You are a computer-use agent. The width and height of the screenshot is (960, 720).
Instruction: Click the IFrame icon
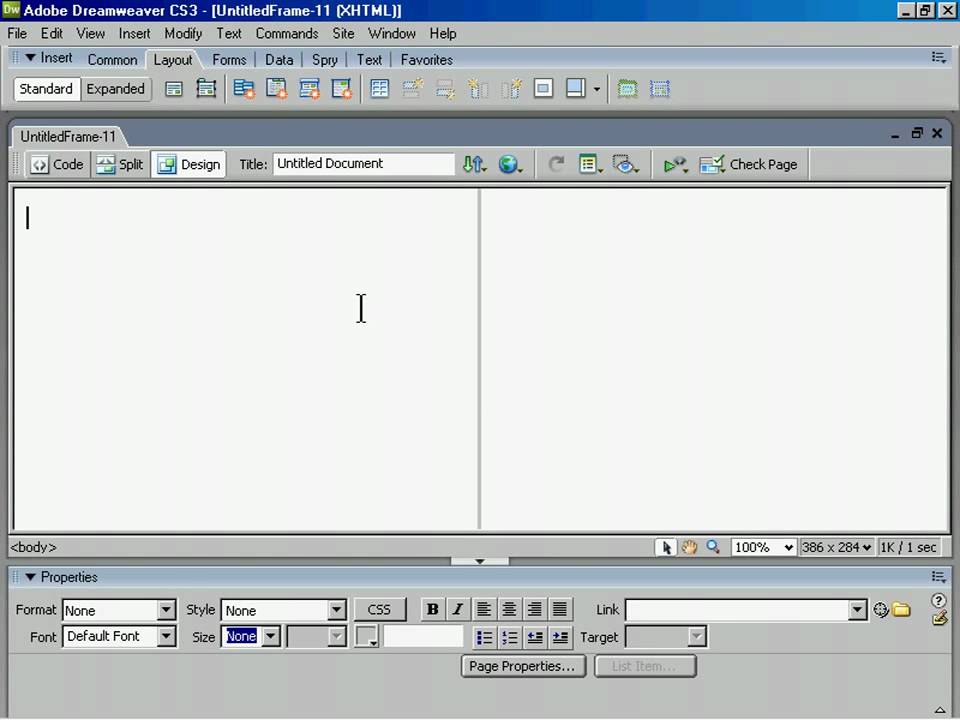point(543,89)
